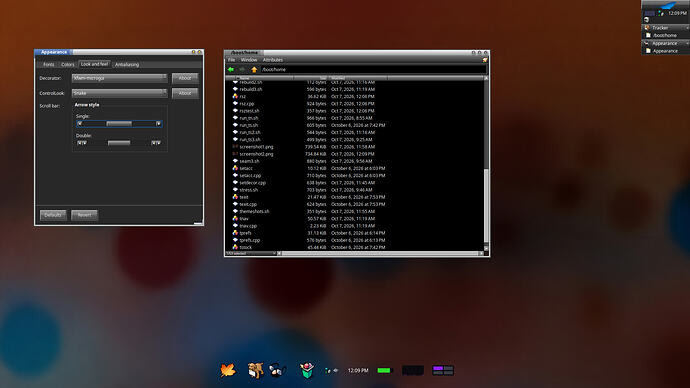Screen dimensions: 690x388
Task: Select file screenshot2.png
Action: [x=256, y=154]
